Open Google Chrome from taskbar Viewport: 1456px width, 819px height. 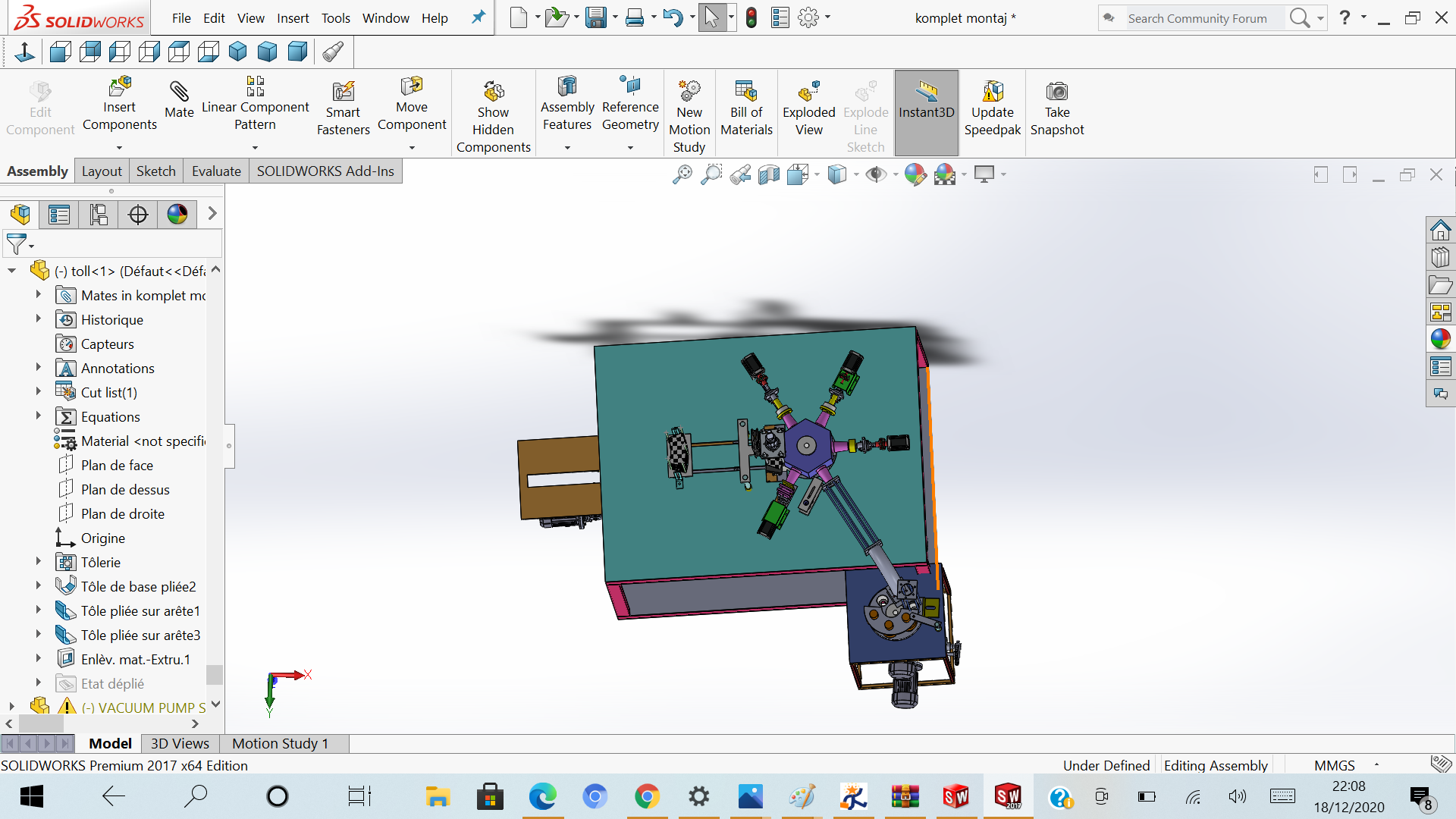pyautogui.click(x=647, y=796)
